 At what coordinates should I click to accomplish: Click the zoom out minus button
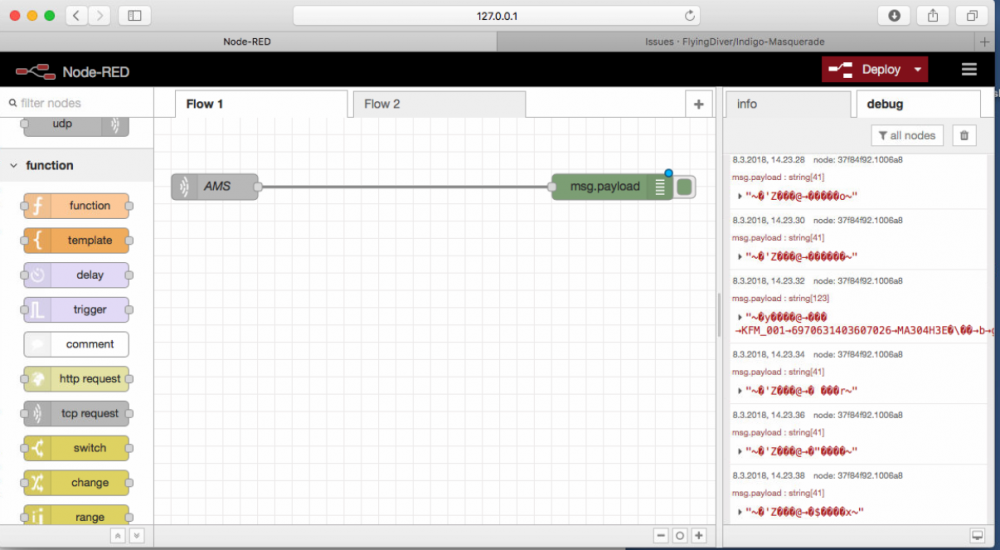click(661, 535)
